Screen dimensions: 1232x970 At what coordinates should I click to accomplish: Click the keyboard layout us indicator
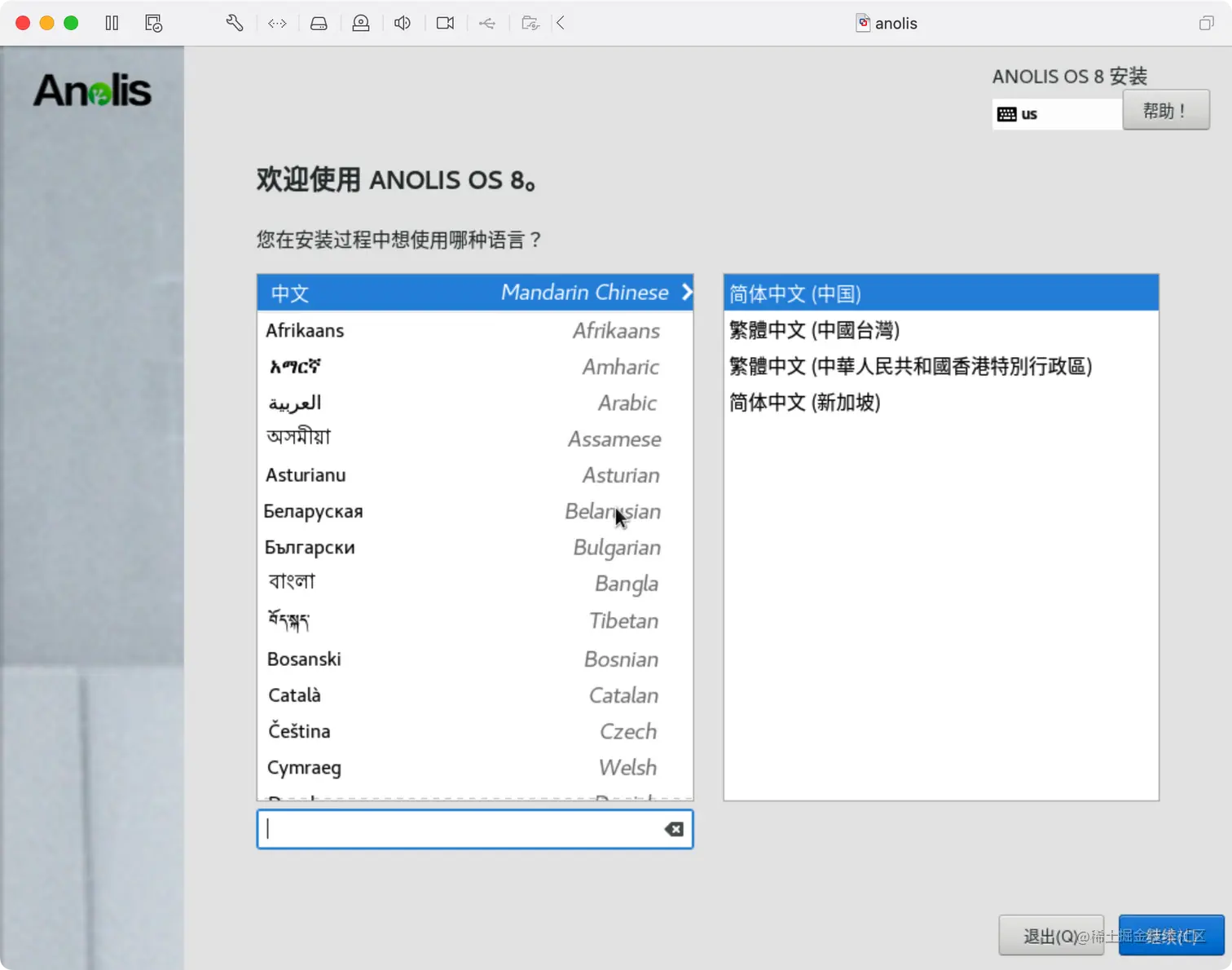click(1057, 114)
